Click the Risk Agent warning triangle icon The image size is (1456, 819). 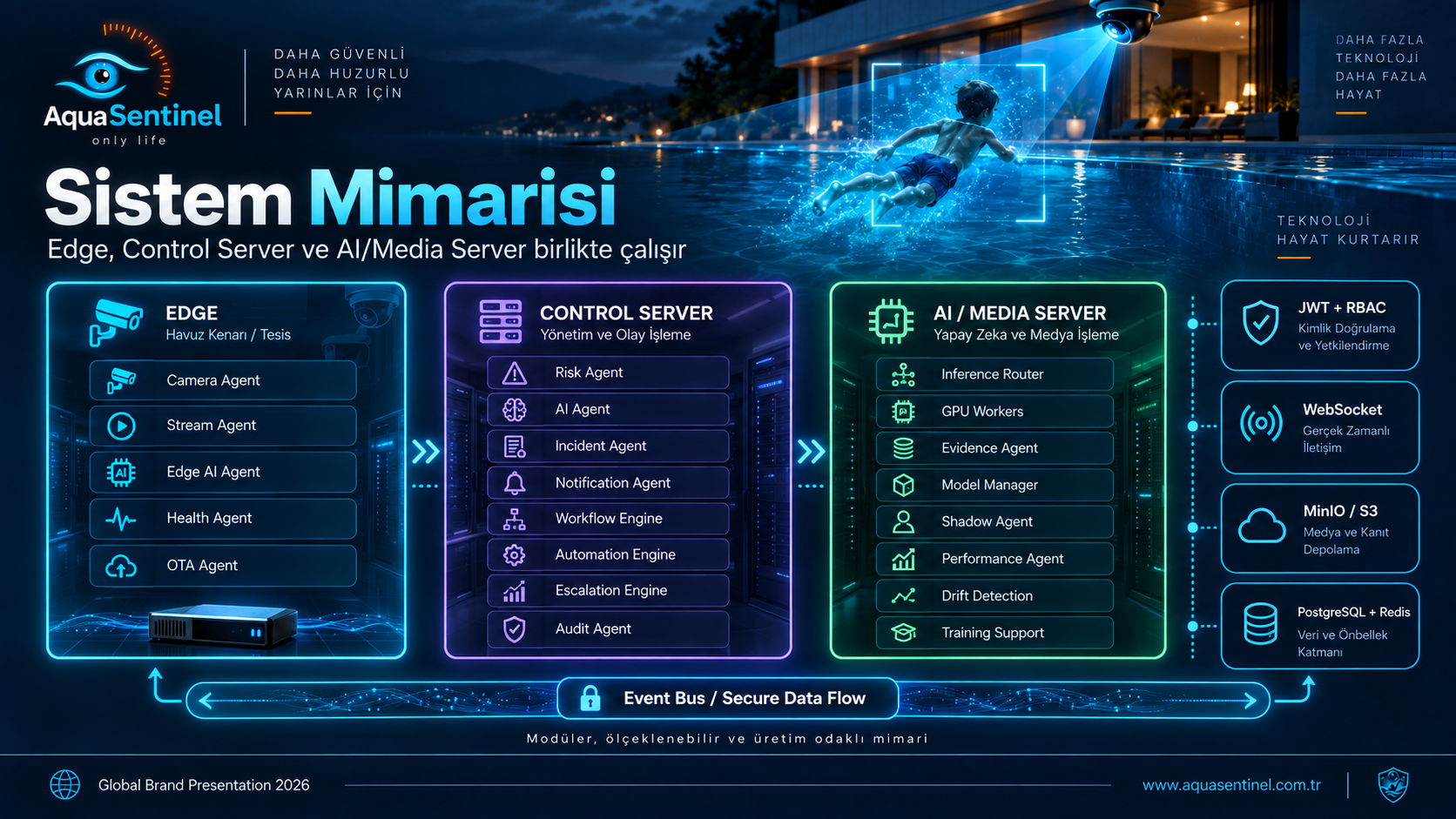click(515, 373)
